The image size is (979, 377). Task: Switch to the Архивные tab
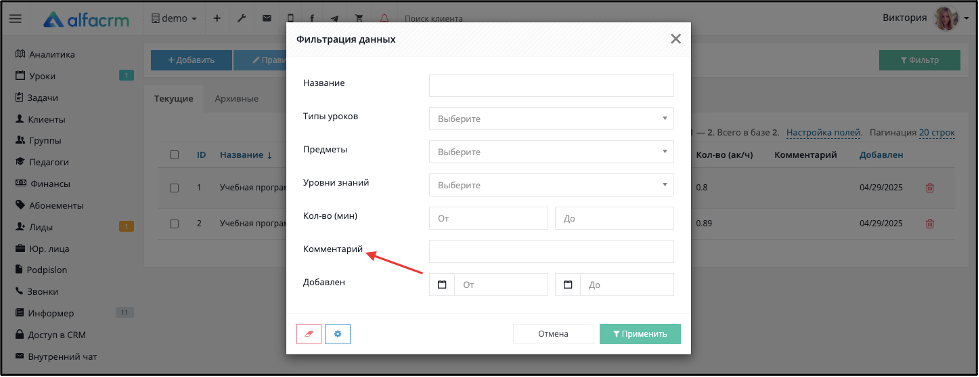pos(236,99)
